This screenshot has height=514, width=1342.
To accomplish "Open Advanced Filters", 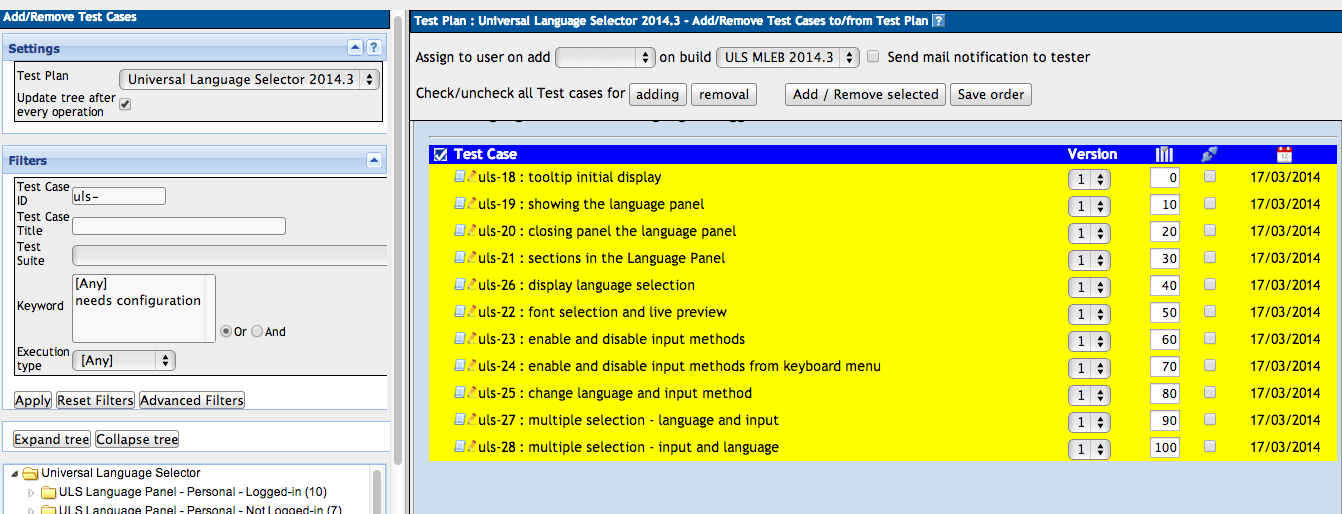I will point(192,400).
